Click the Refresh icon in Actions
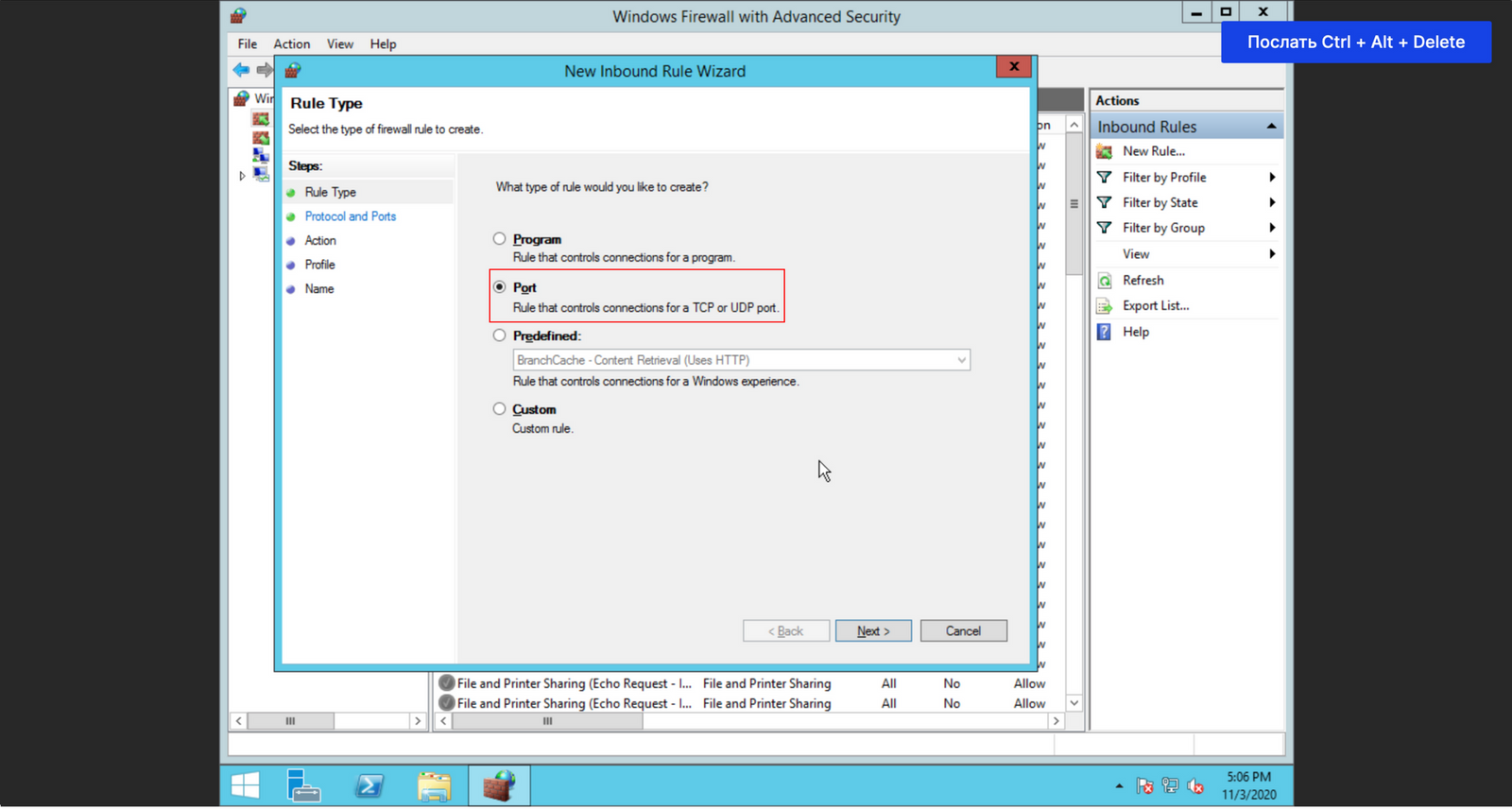 tap(1104, 281)
